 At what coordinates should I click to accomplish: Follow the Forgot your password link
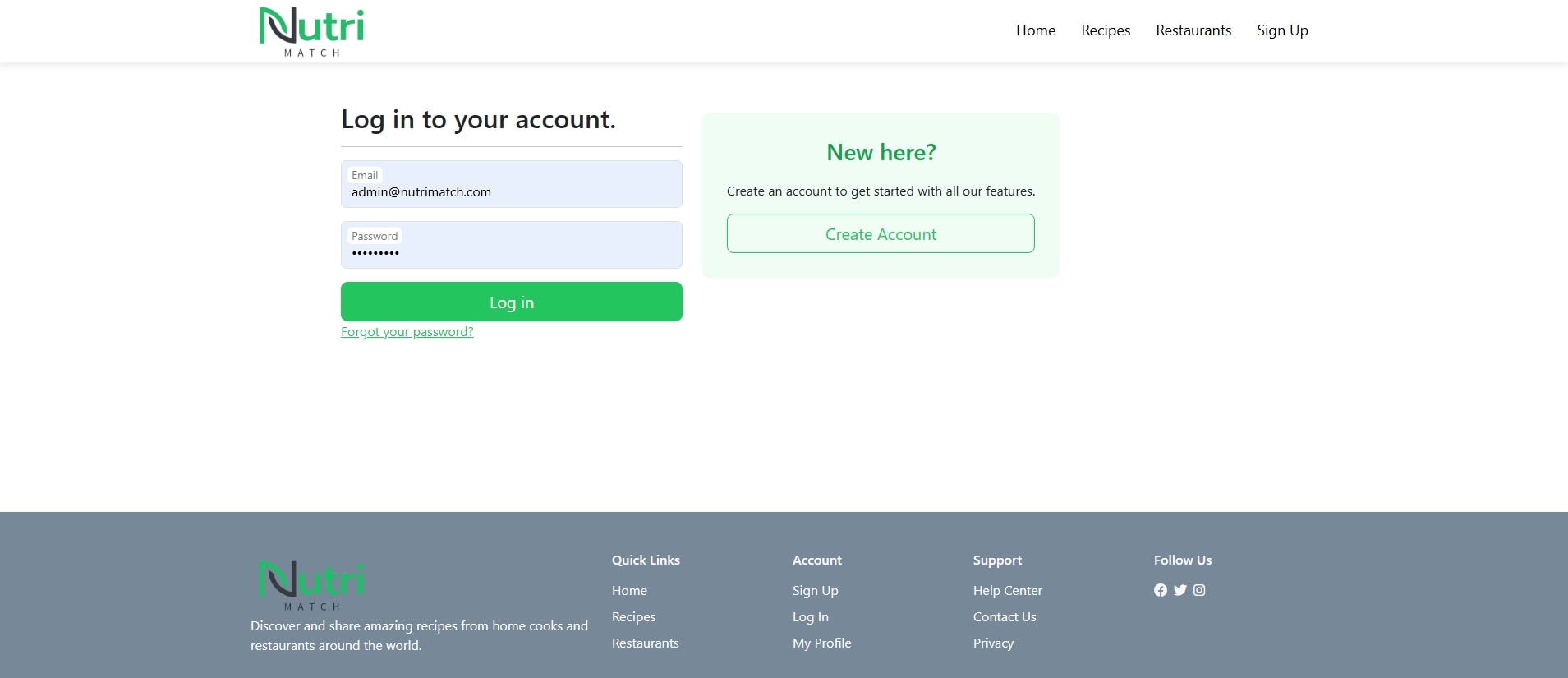coord(407,332)
